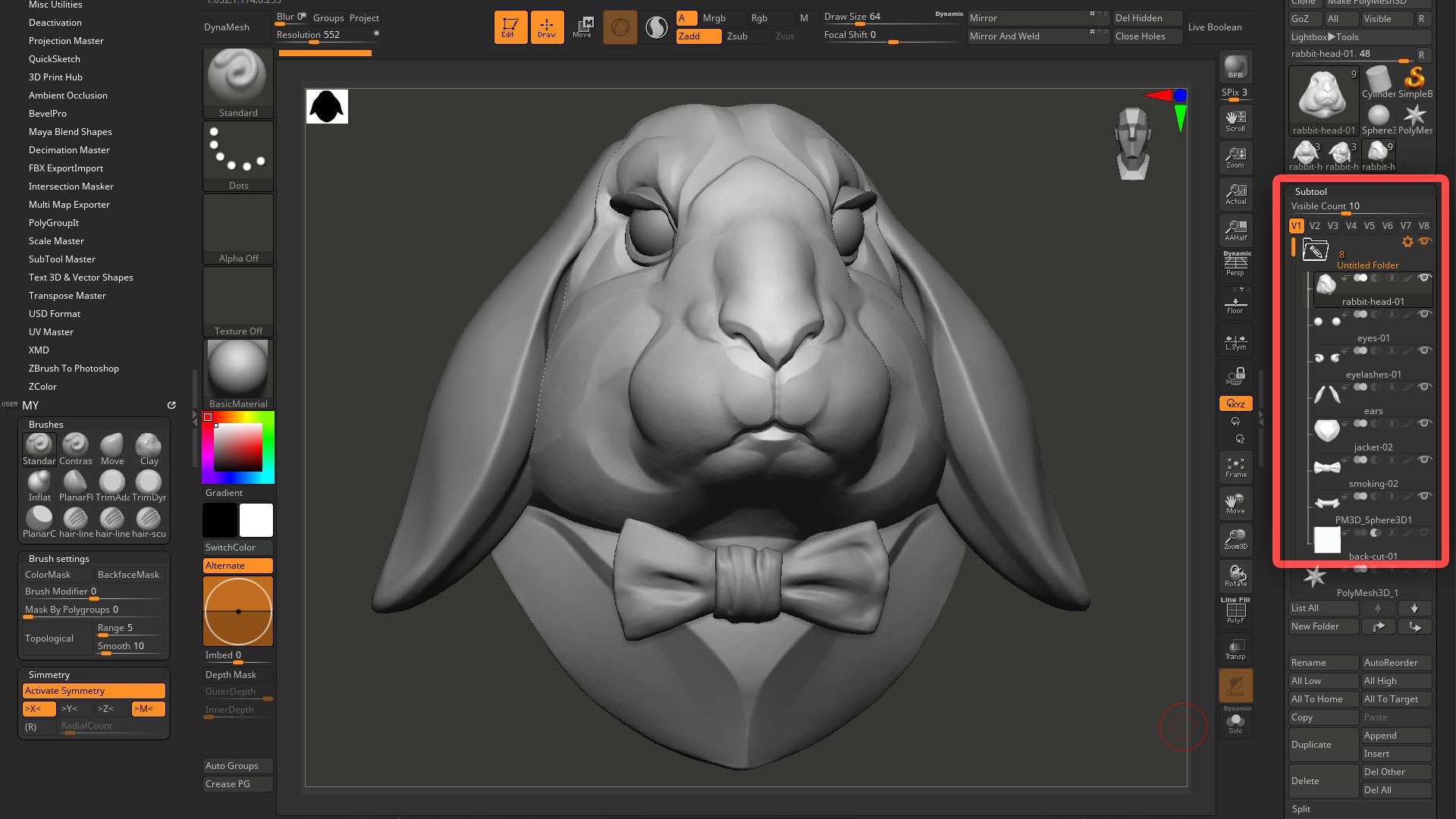Toggle Mrgb paint mode
The height and width of the screenshot is (819, 1456).
(x=723, y=18)
